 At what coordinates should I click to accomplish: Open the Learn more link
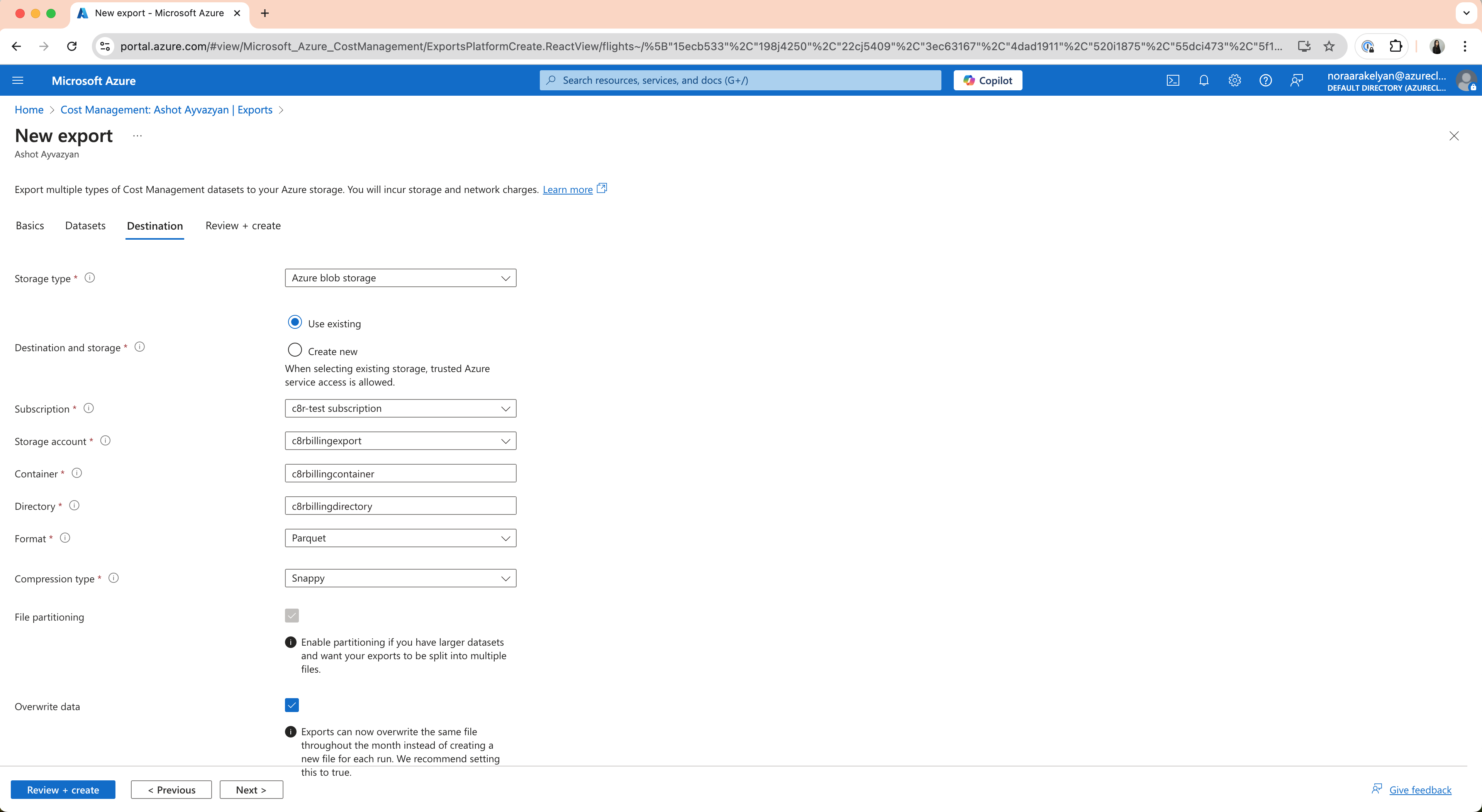567,190
